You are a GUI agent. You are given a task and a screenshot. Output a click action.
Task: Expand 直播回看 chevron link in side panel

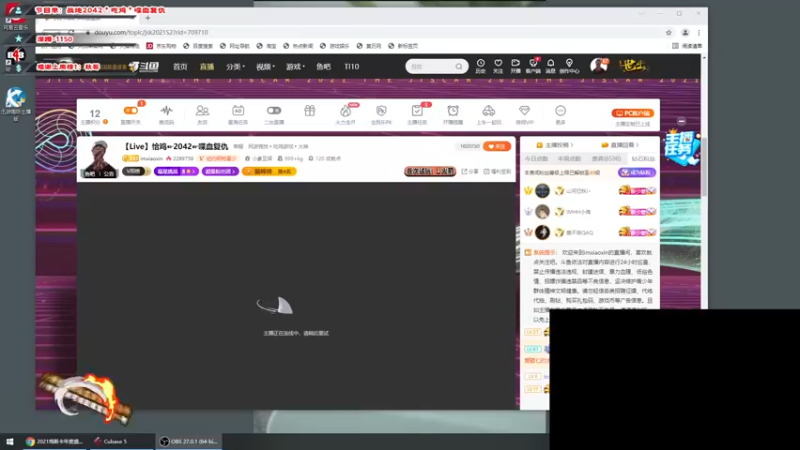[x=620, y=145]
